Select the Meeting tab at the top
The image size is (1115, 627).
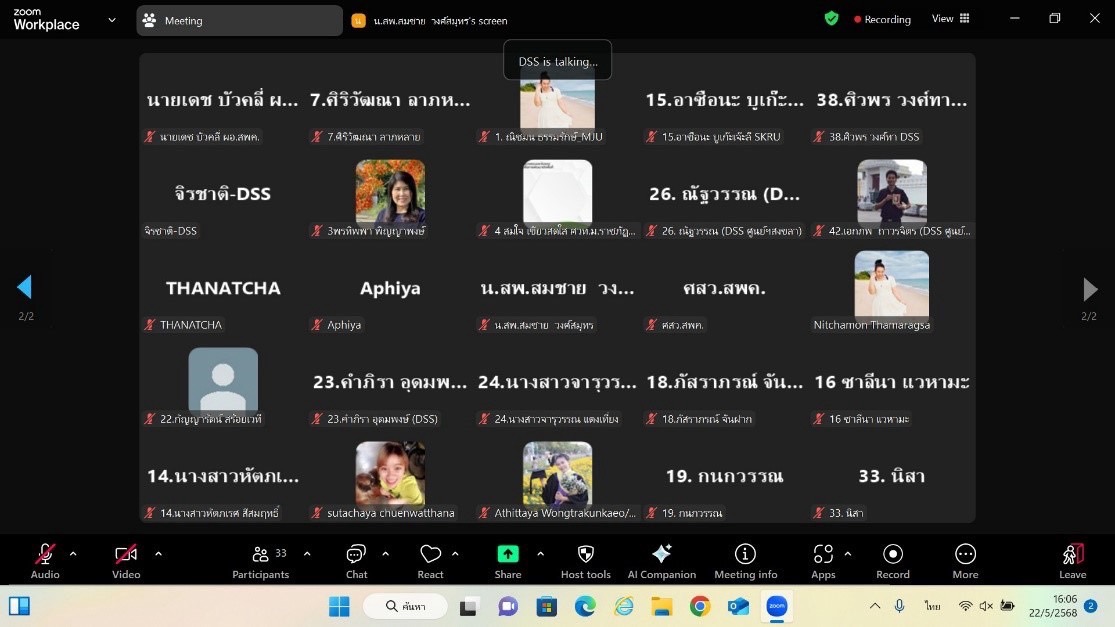[x=239, y=20]
